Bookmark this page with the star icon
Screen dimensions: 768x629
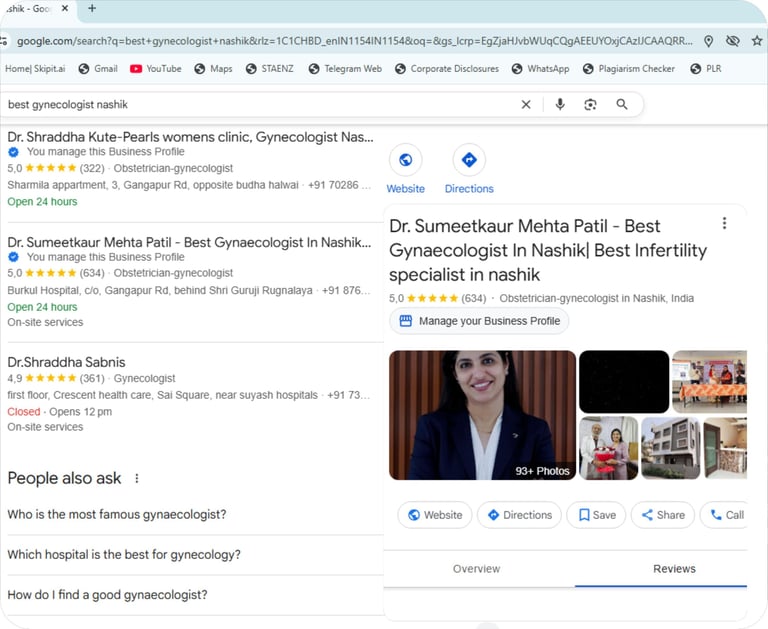click(x=757, y=41)
